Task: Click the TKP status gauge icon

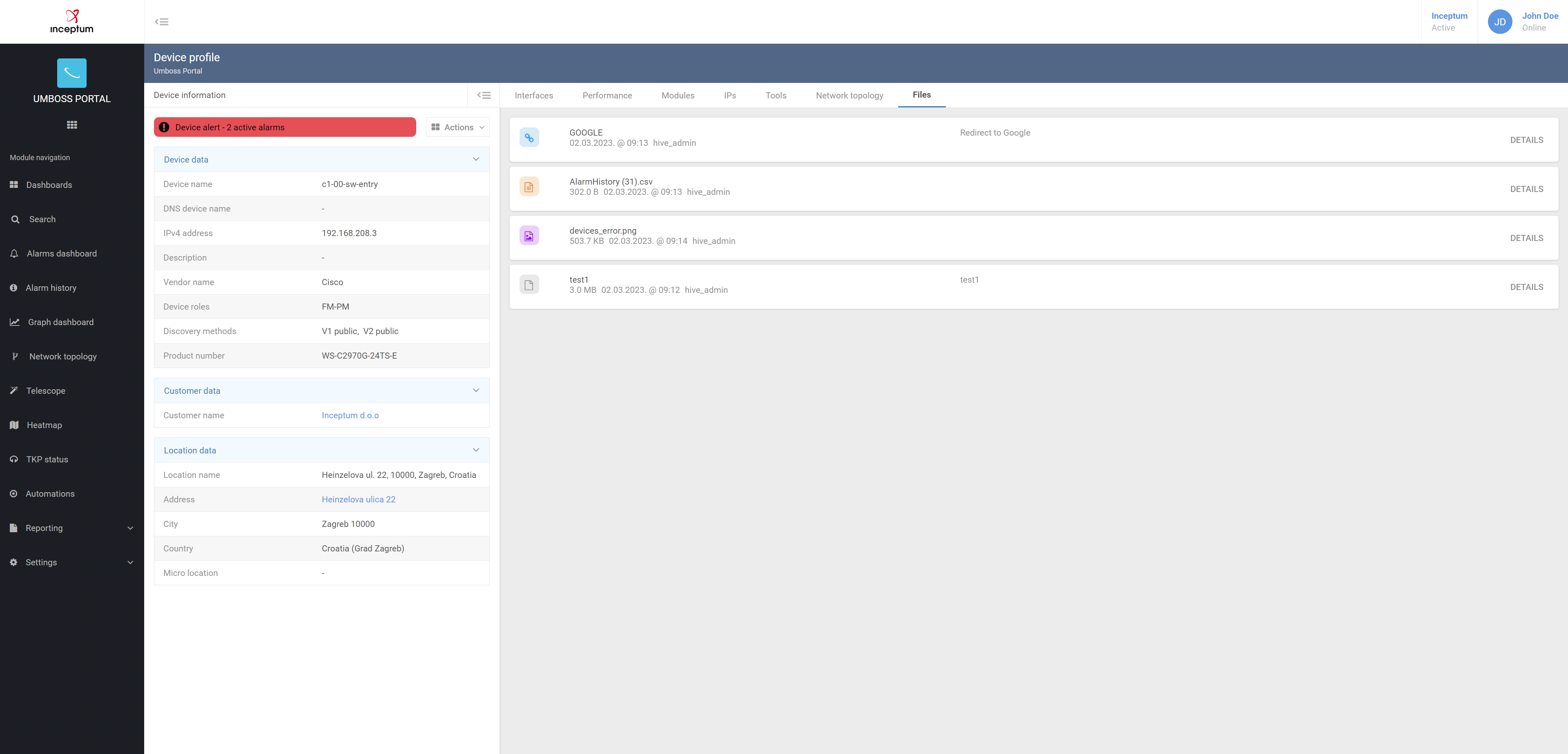Action: click(14, 460)
